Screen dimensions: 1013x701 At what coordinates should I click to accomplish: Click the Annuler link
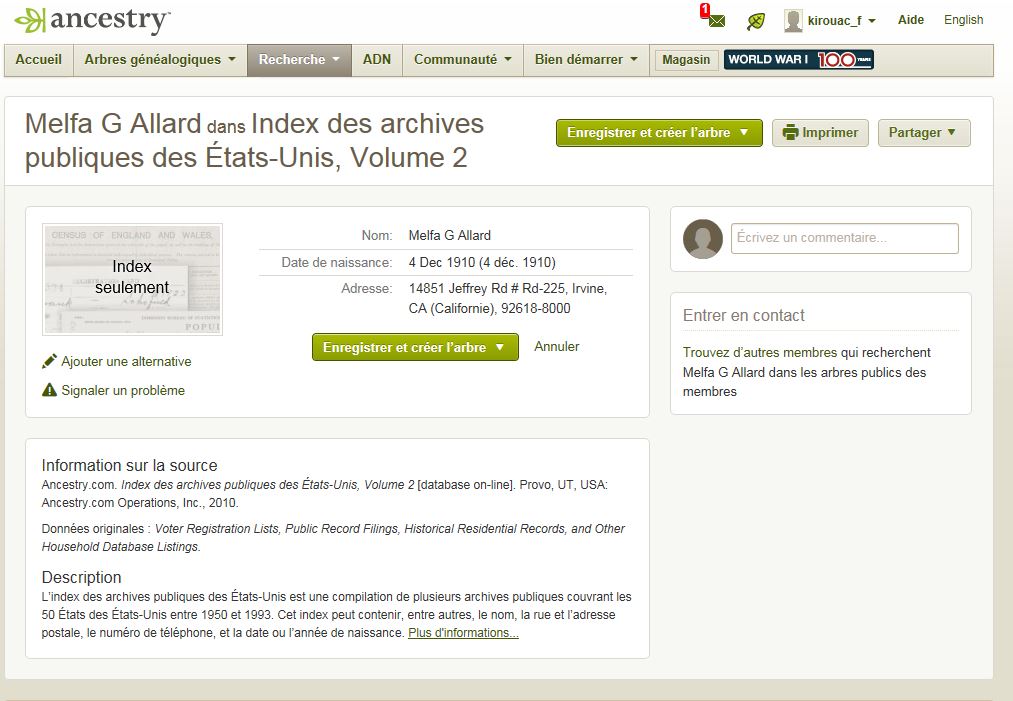(x=556, y=346)
